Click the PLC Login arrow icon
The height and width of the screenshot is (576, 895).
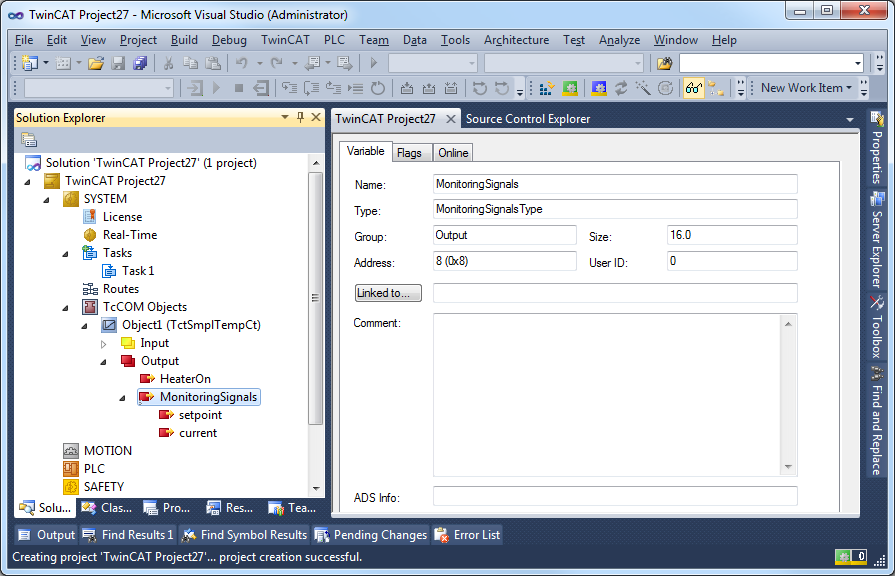(195, 88)
